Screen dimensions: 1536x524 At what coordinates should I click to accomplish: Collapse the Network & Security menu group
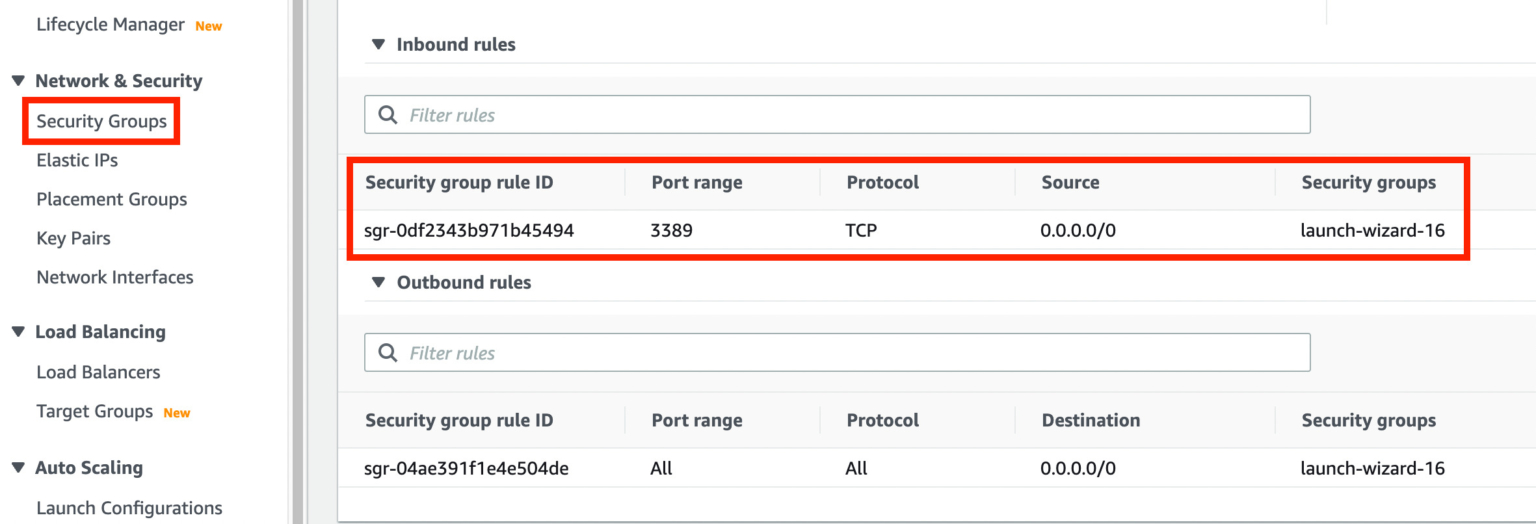(x=18, y=81)
